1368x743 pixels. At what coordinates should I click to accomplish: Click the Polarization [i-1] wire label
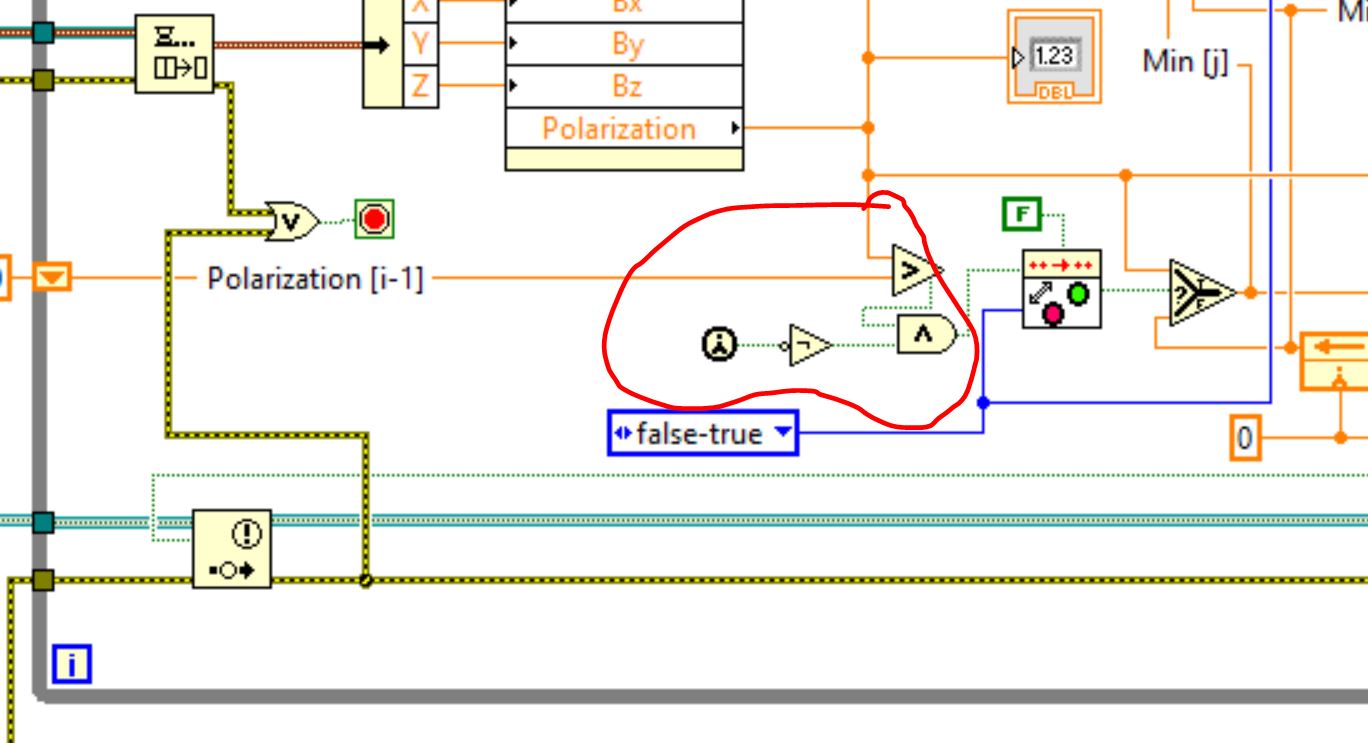point(316,278)
